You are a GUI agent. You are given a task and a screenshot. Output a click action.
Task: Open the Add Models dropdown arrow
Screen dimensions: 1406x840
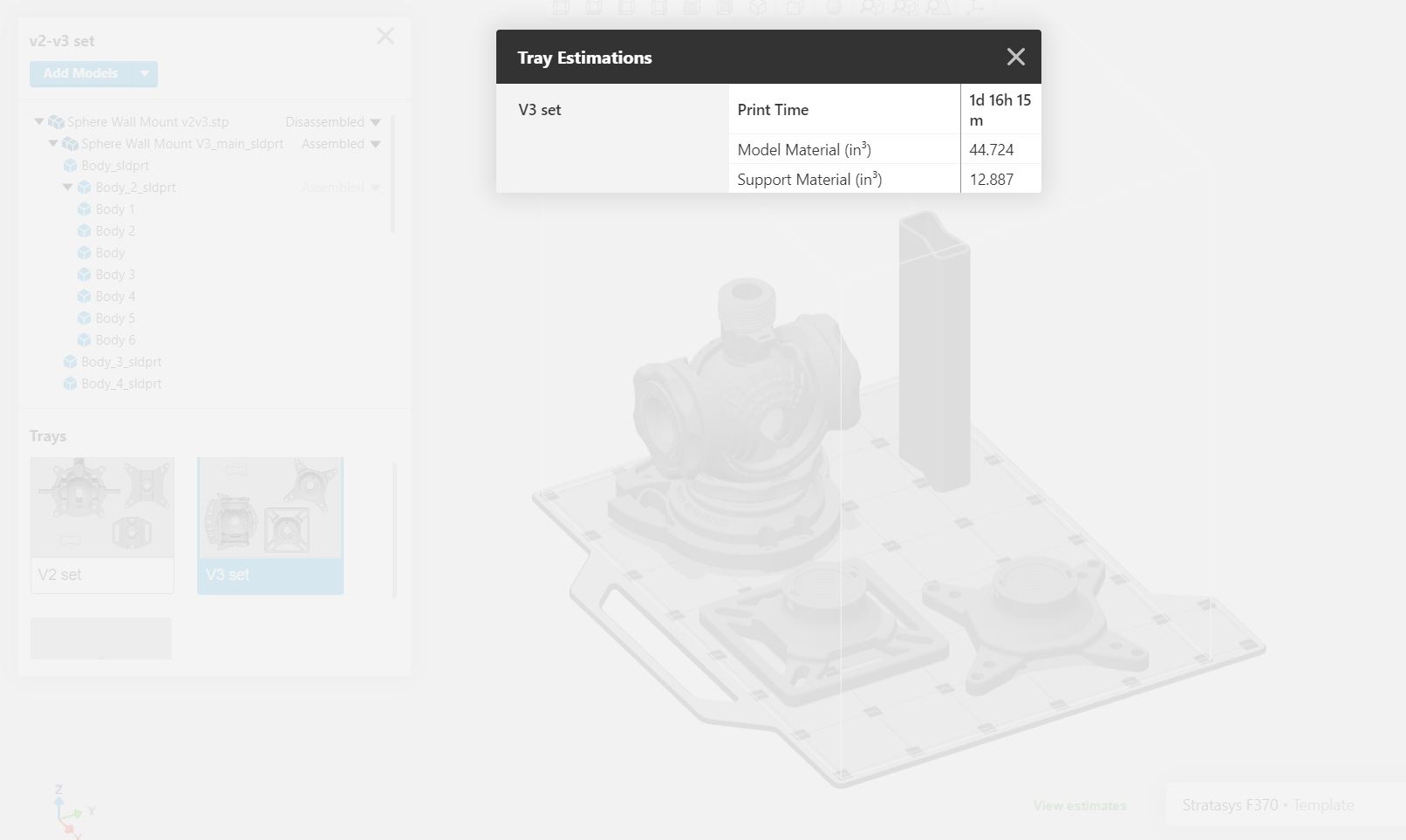145,73
